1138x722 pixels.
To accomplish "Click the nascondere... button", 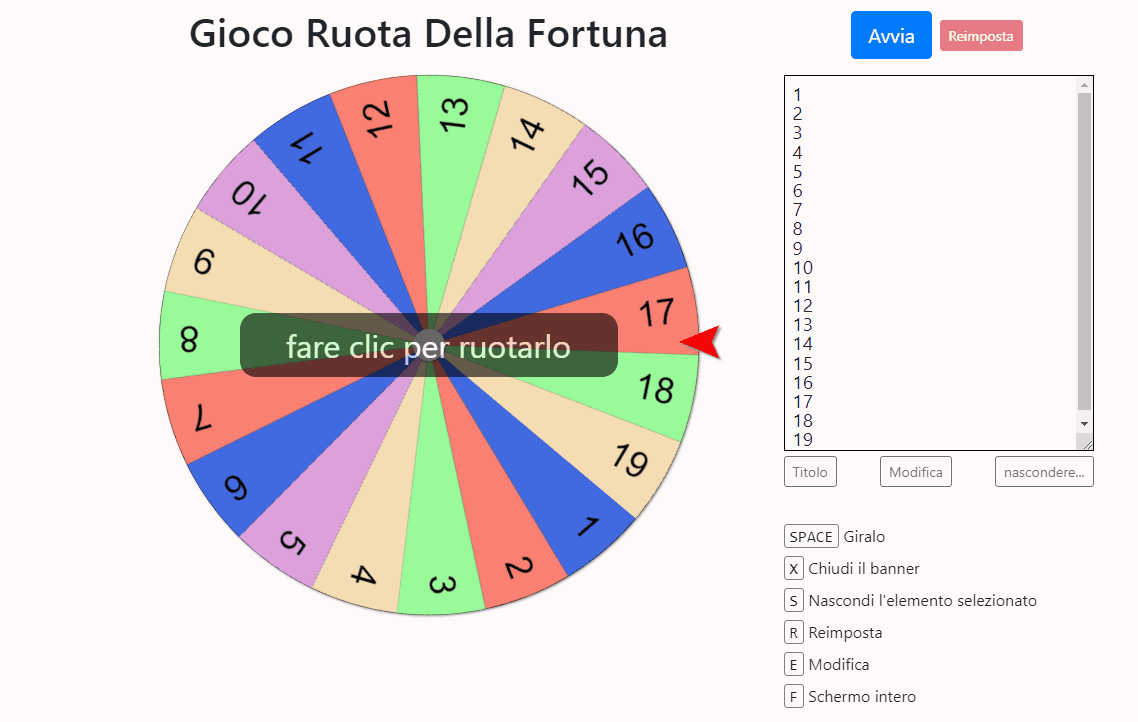I will [1044, 472].
